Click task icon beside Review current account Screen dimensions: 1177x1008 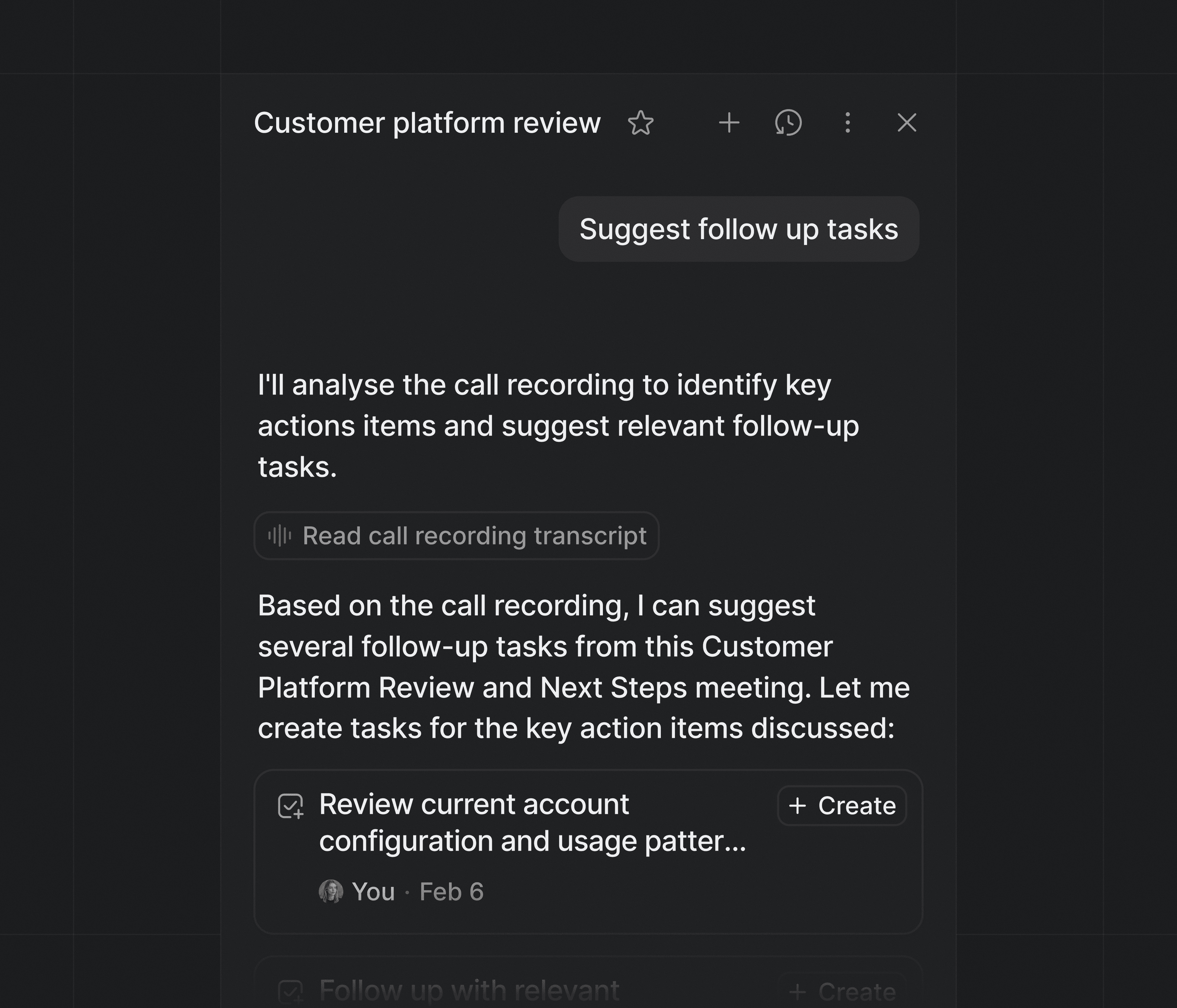[290, 806]
